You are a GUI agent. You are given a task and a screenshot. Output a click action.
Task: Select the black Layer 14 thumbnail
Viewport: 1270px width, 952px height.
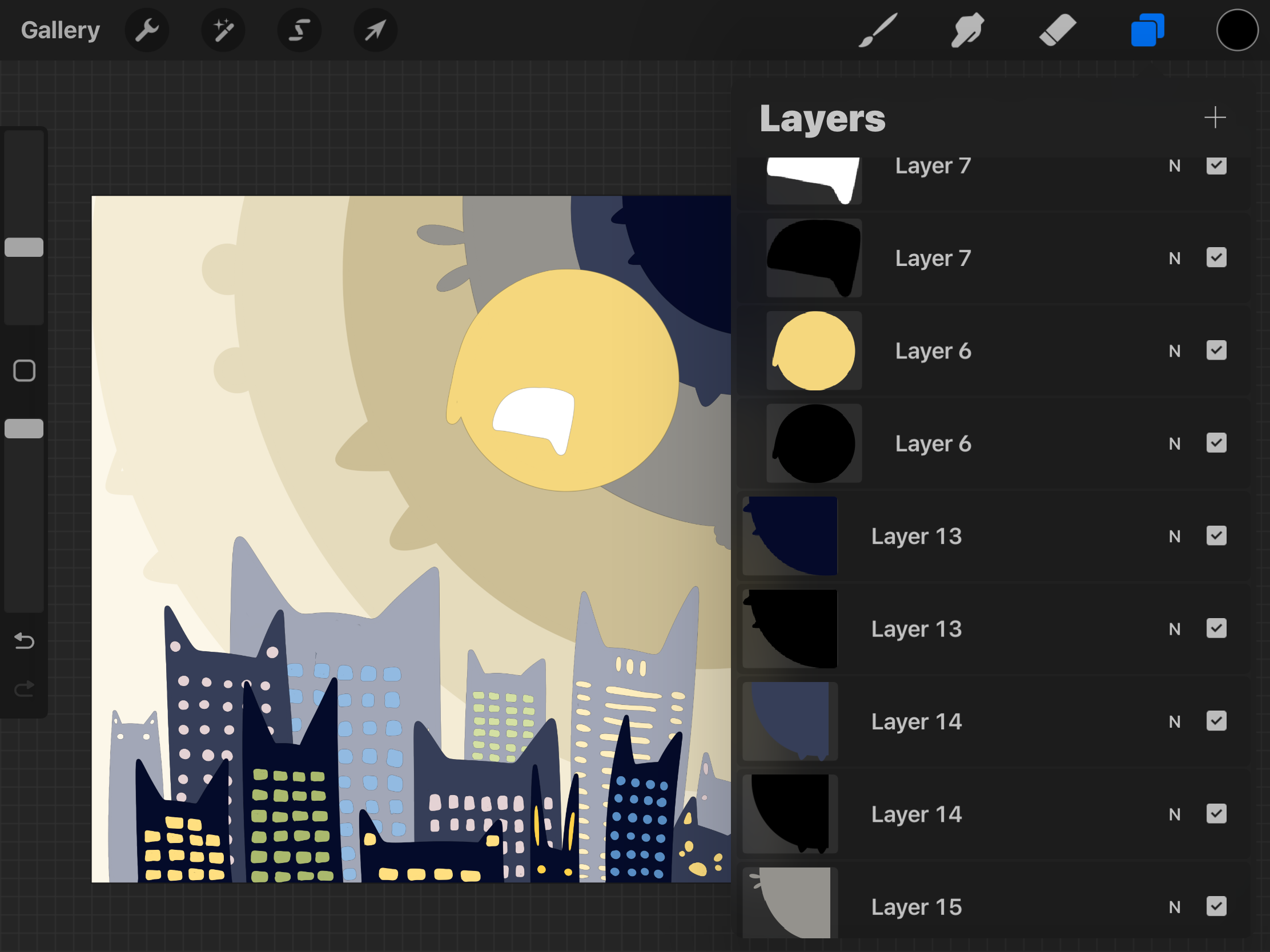pos(790,814)
